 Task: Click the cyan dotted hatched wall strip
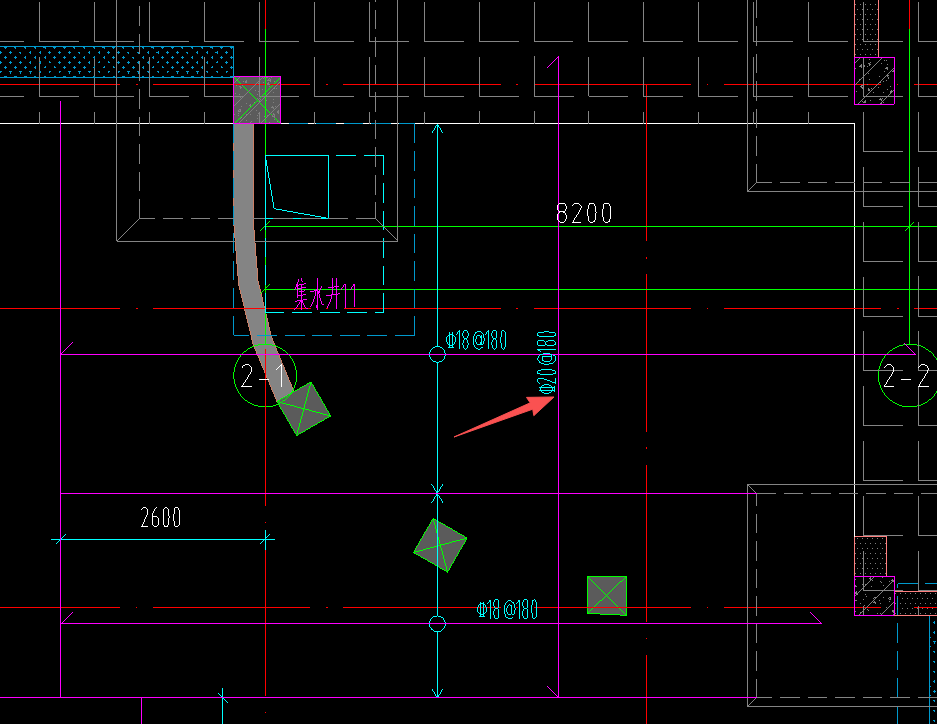[x=117, y=62]
